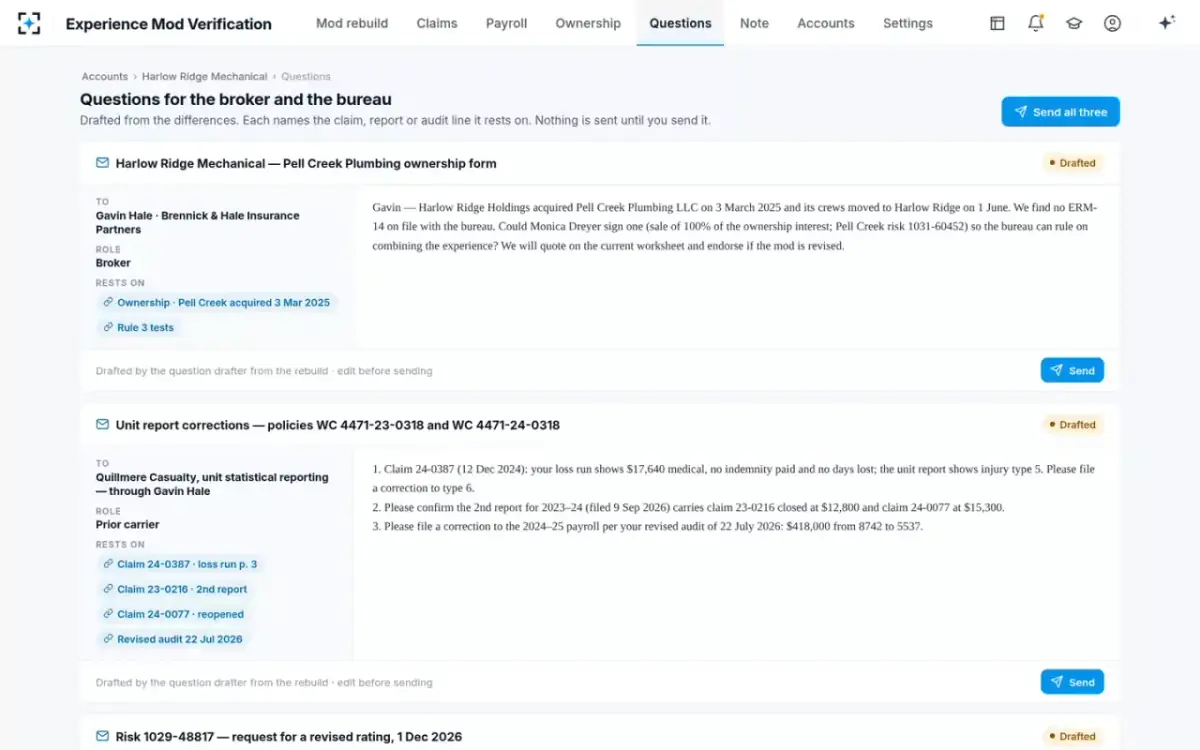Go to Accounts in the breadcrumb
This screenshot has height=750, width=1200.
tap(105, 76)
